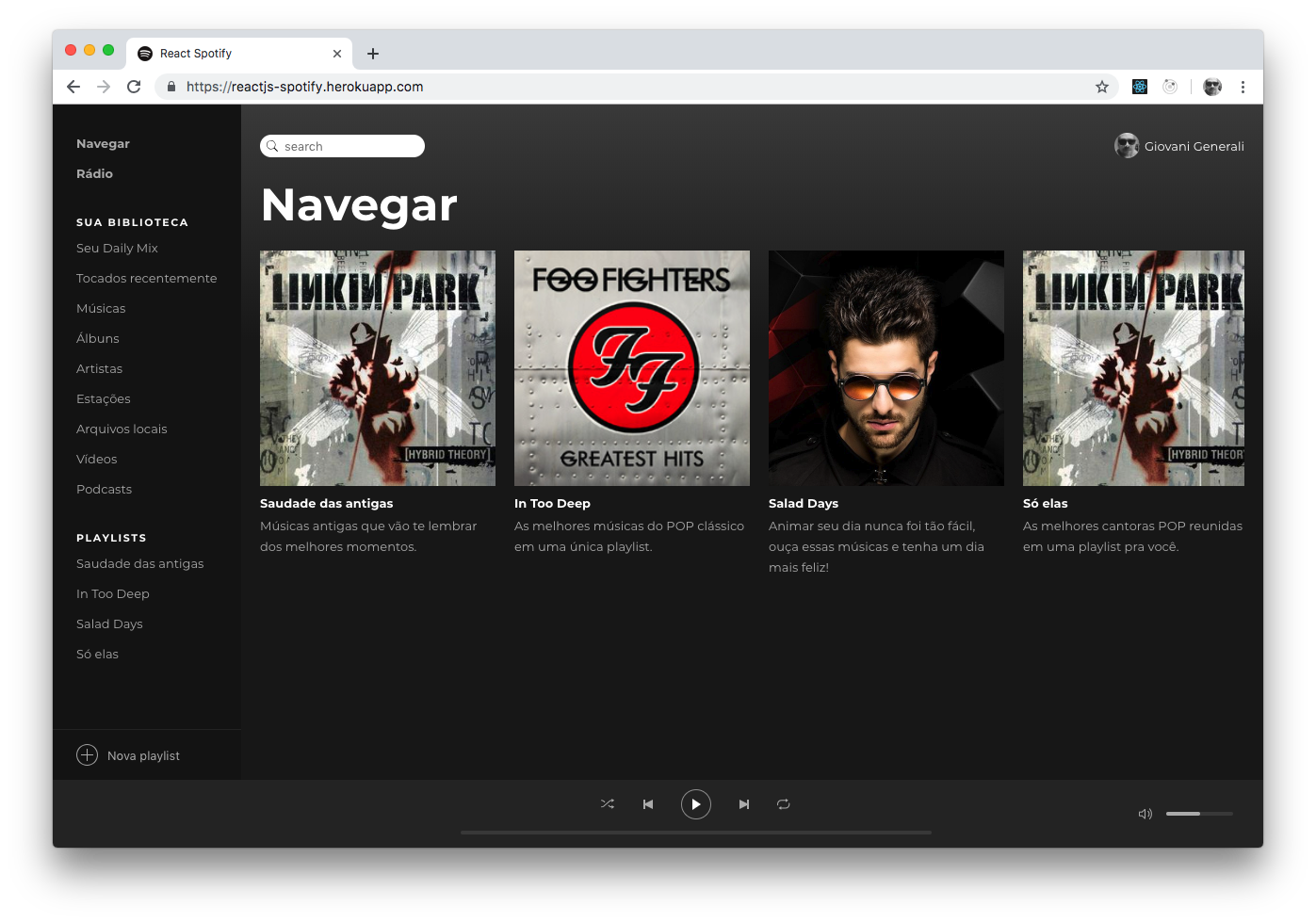This screenshot has height=923, width=1316.
Task: Go to Artistas library
Action: 99,369
